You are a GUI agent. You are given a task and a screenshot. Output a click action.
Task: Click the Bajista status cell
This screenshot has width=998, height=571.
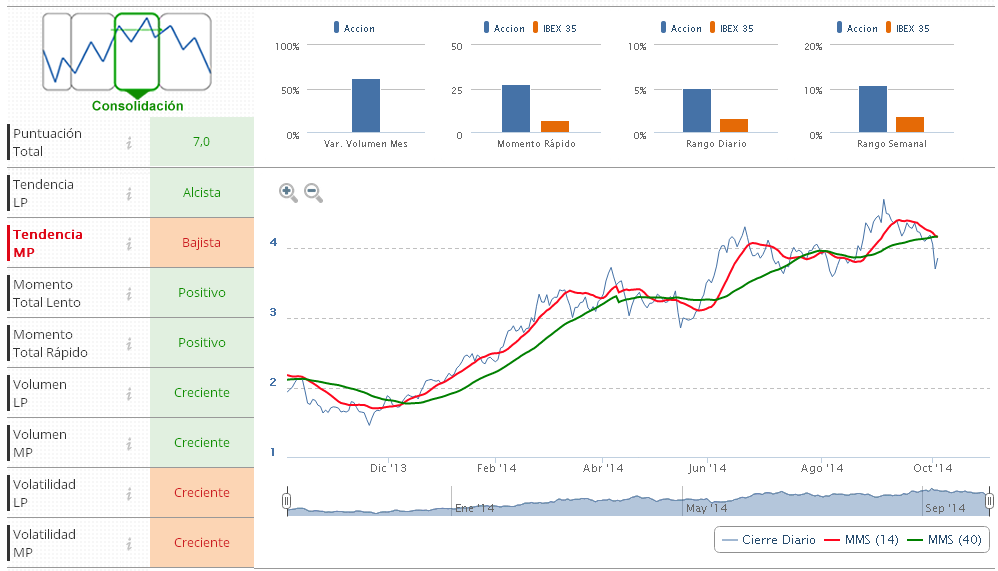(x=202, y=243)
